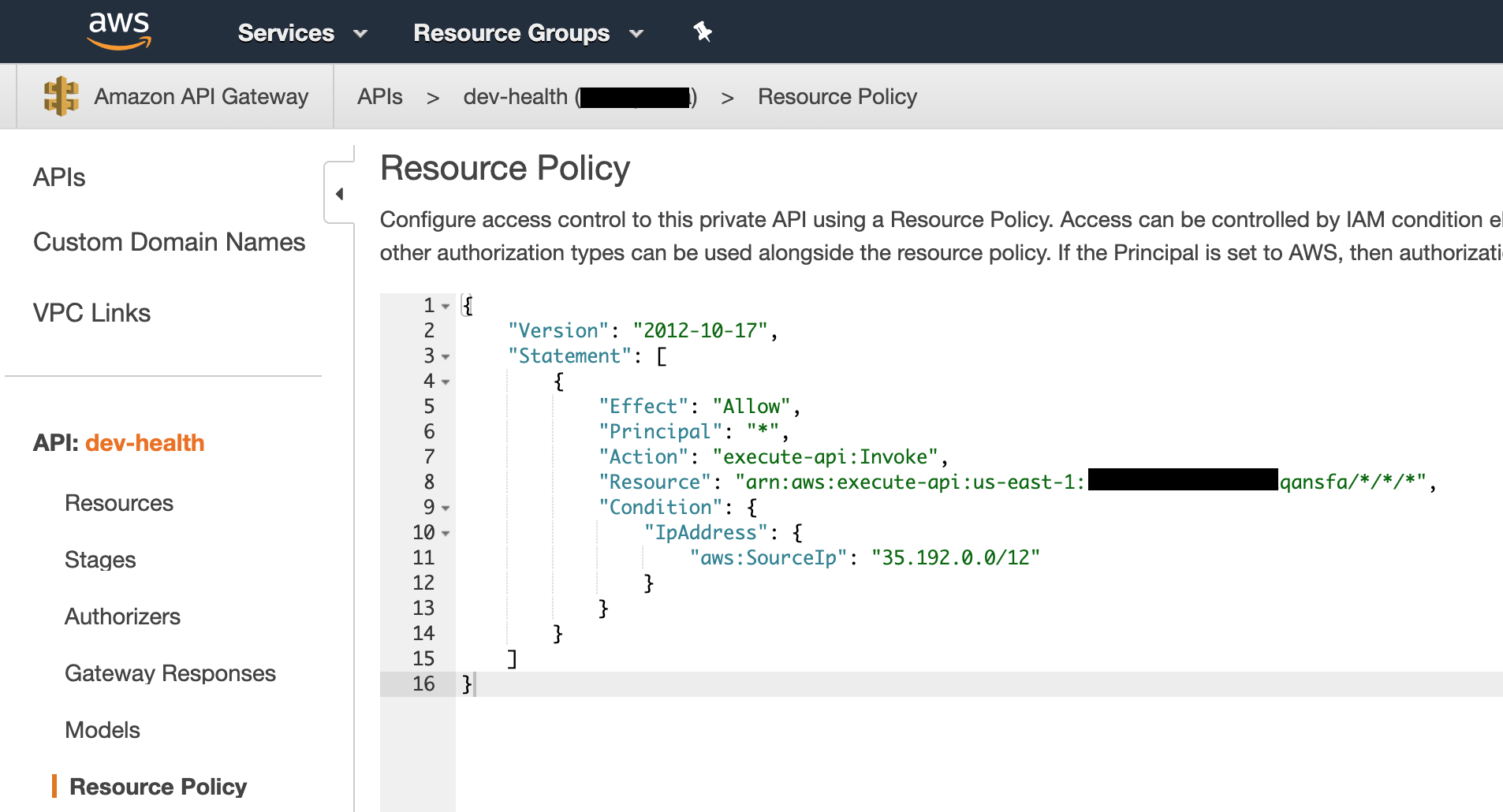Open Custom Domain Names
Screen dimensions: 1503x812
(169, 242)
